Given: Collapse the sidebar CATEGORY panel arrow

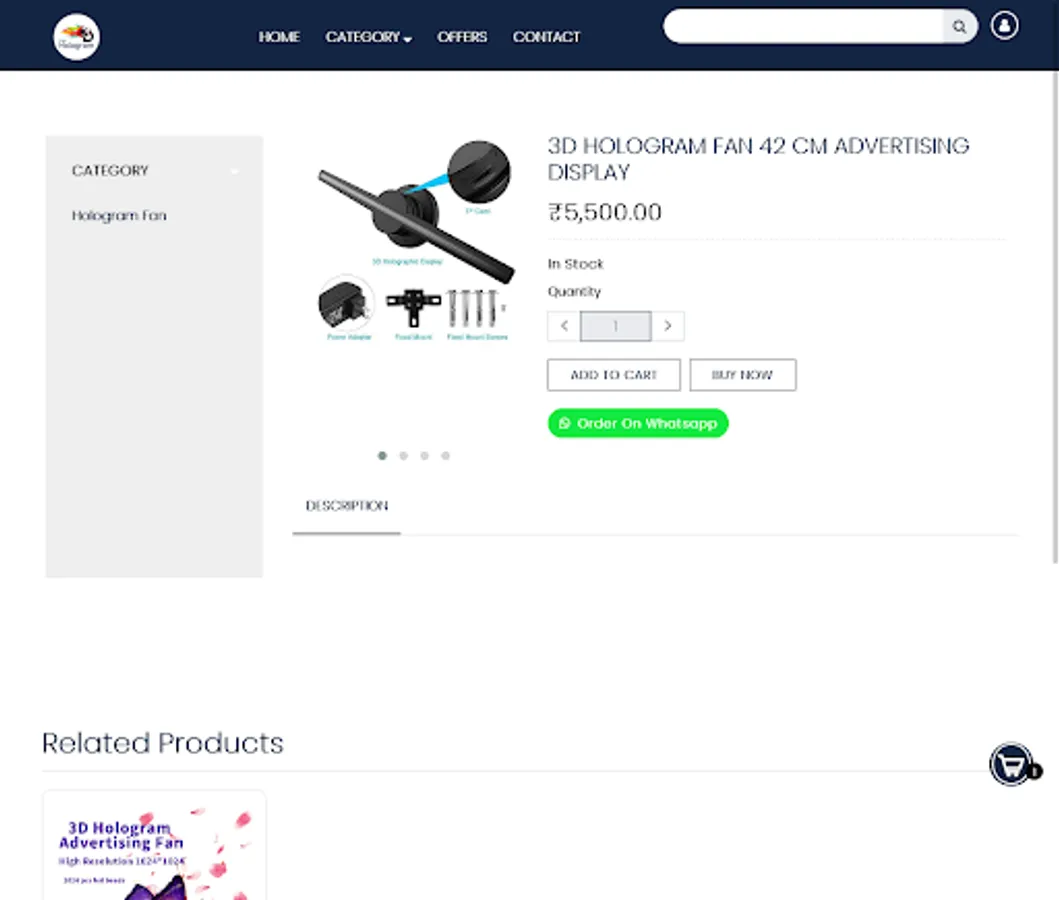Looking at the screenshot, I should pyautogui.click(x=234, y=171).
